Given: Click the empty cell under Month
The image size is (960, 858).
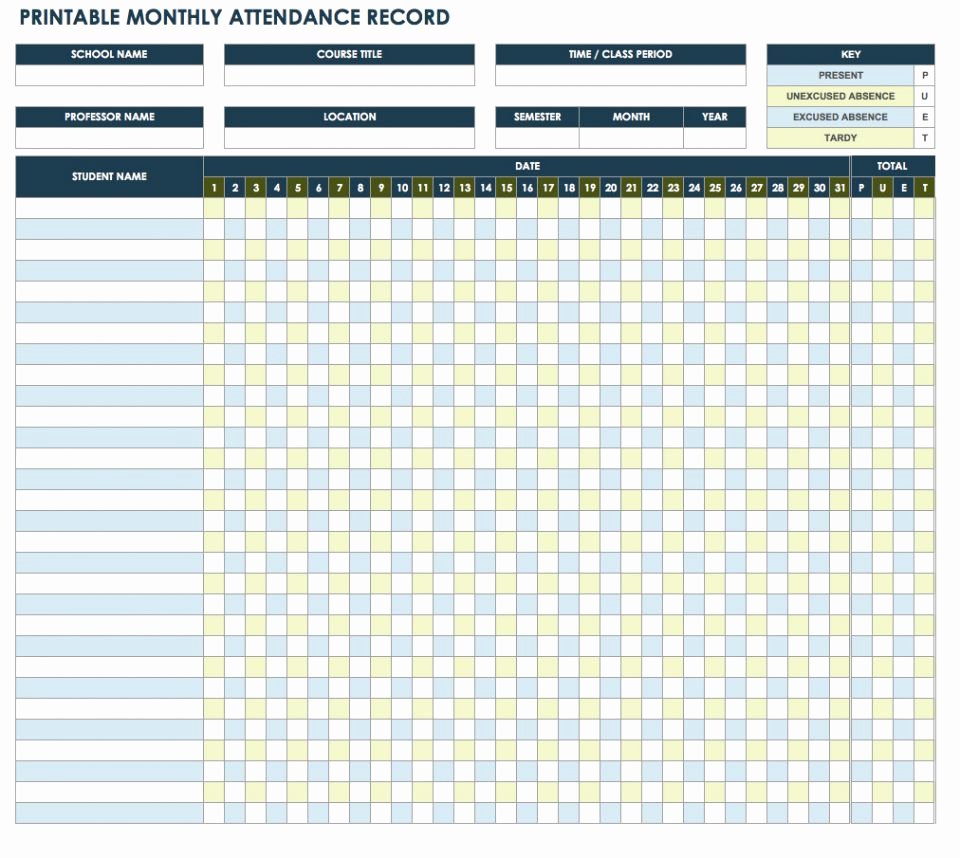Looking at the screenshot, I should tap(631, 138).
